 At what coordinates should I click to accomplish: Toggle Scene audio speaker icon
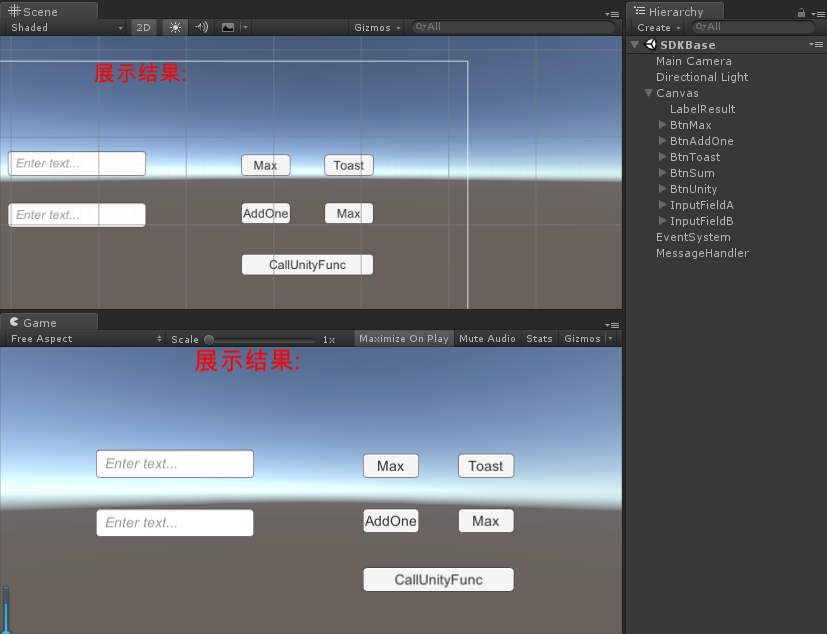coord(201,27)
